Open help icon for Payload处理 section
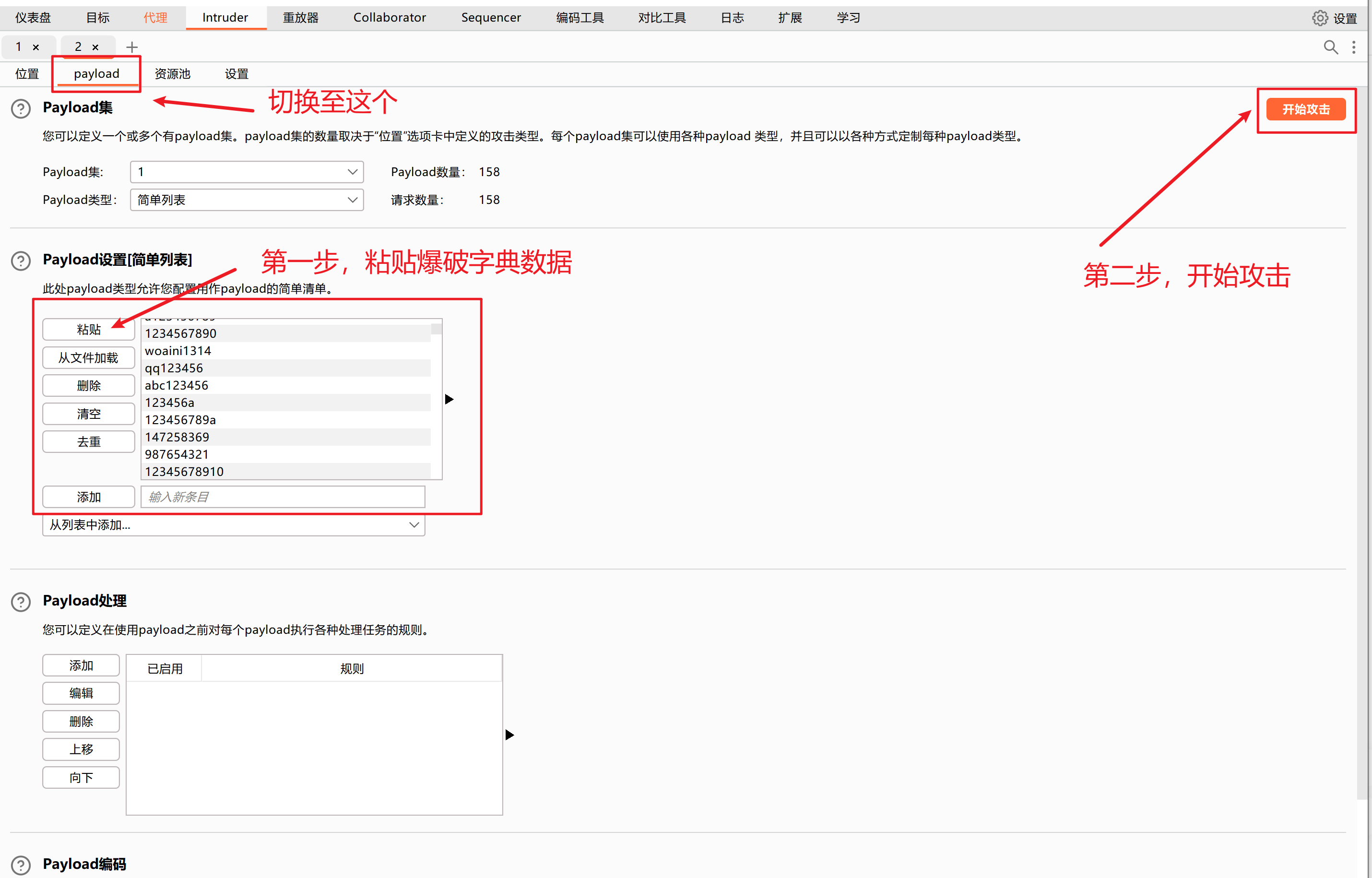 coord(21,602)
